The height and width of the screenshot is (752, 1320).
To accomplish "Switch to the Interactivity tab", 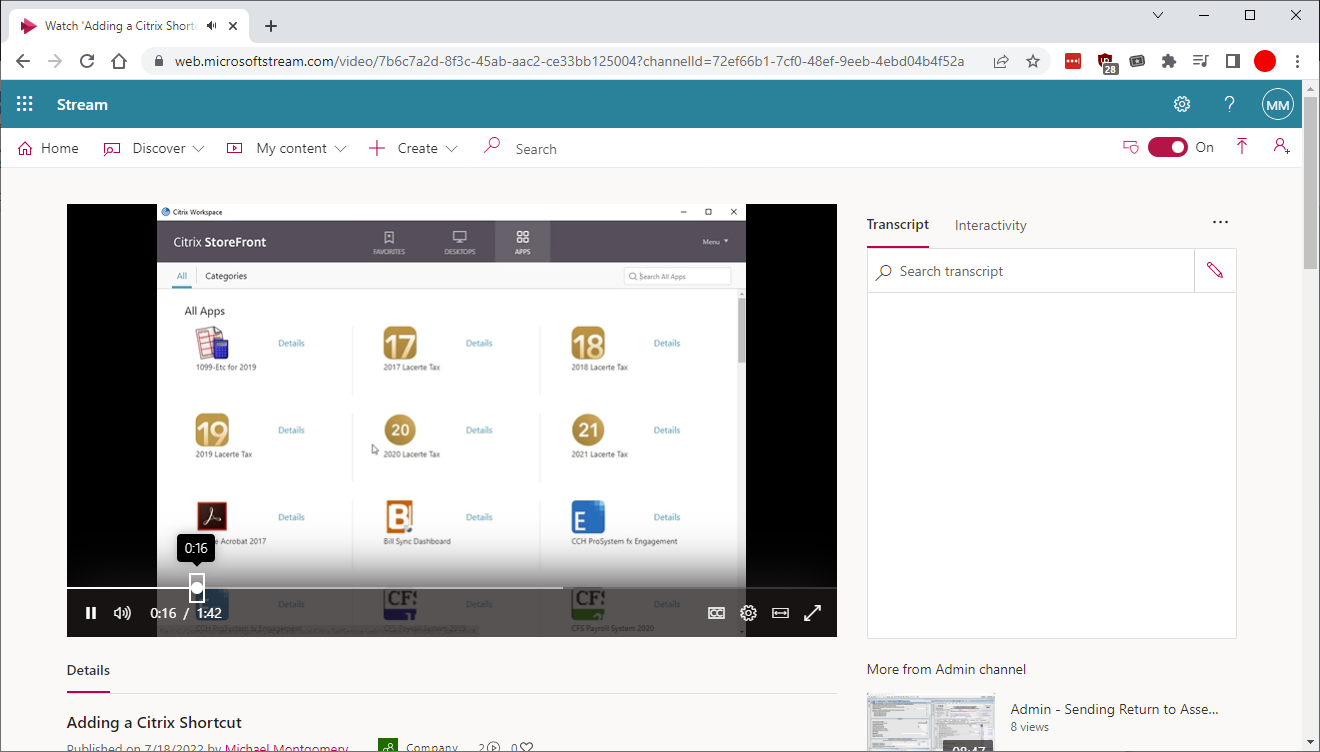I will coord(990,225).
